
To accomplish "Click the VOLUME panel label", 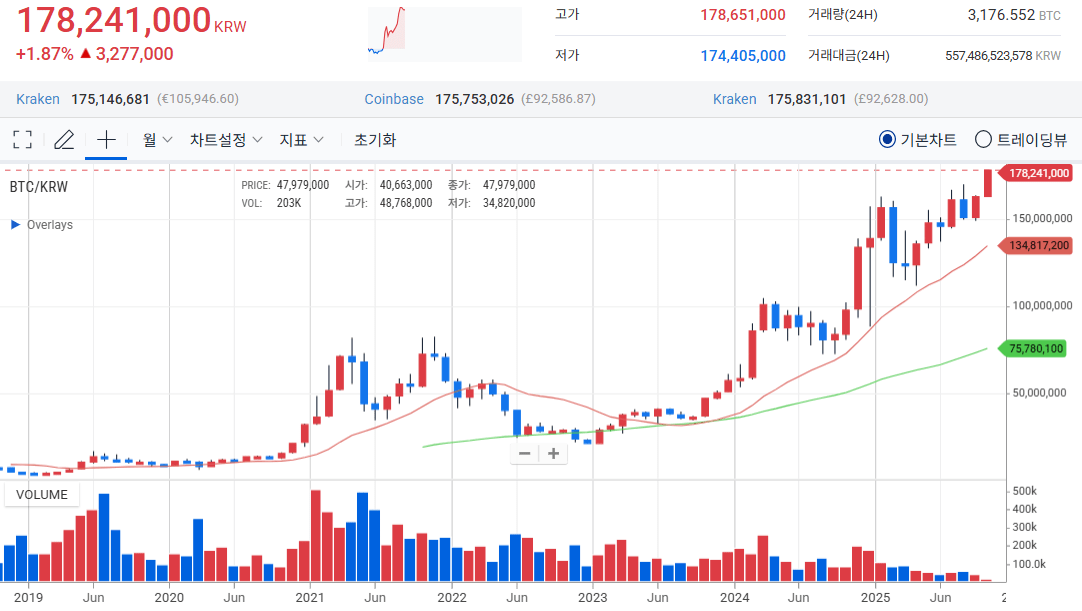I will click(42, 494).
